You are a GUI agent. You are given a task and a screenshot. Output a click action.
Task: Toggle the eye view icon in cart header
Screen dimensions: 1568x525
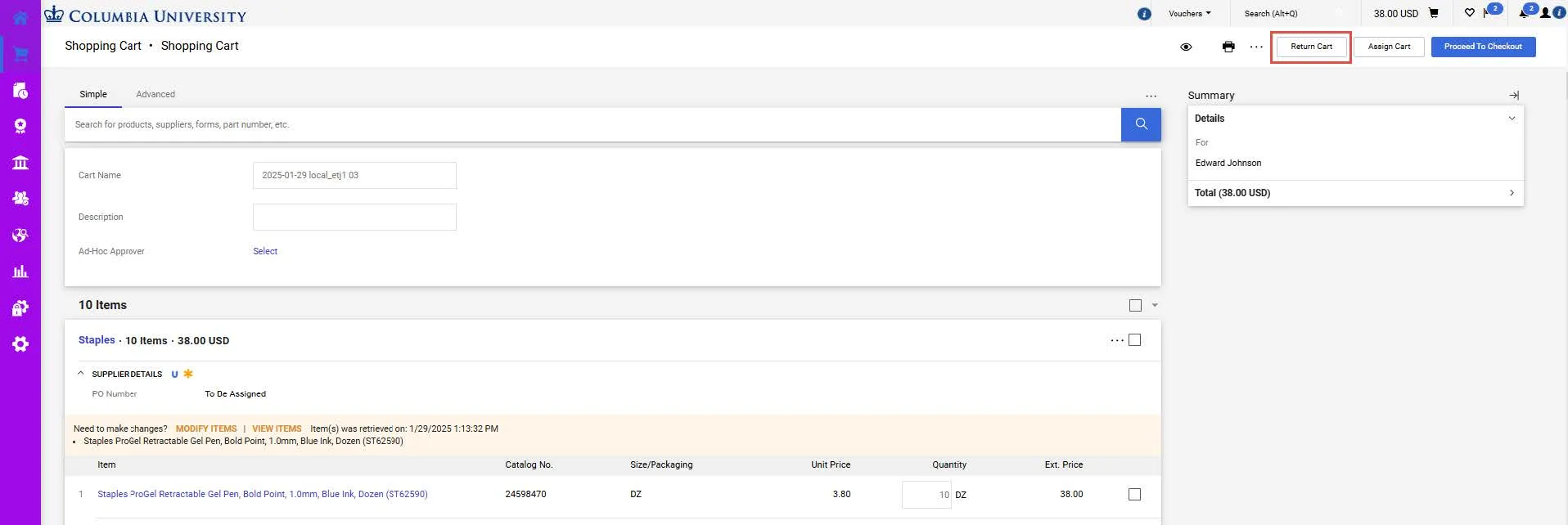(x=1186, y=47)
